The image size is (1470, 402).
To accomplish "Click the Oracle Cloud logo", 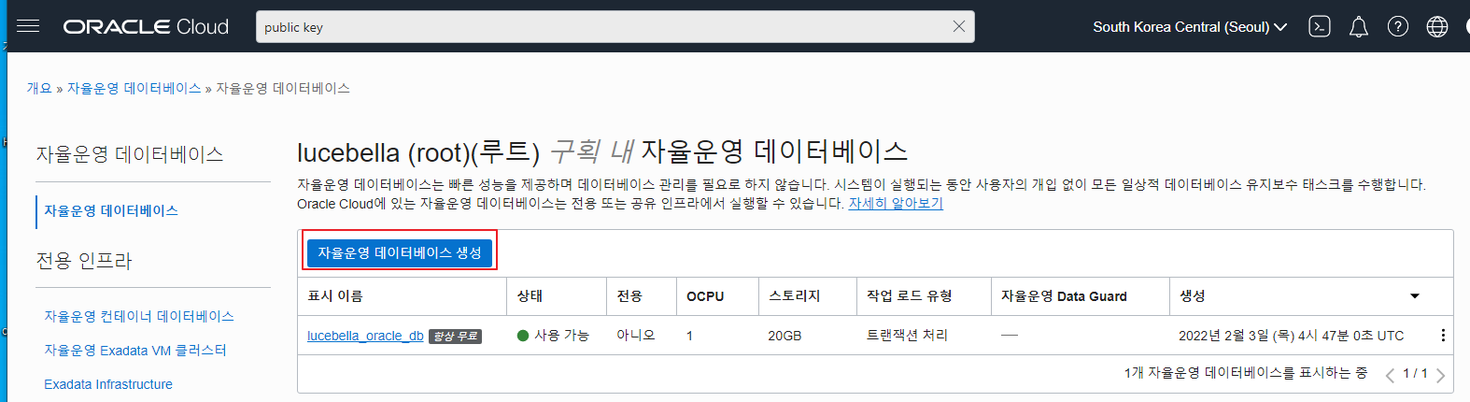I will tap(146, 27).
